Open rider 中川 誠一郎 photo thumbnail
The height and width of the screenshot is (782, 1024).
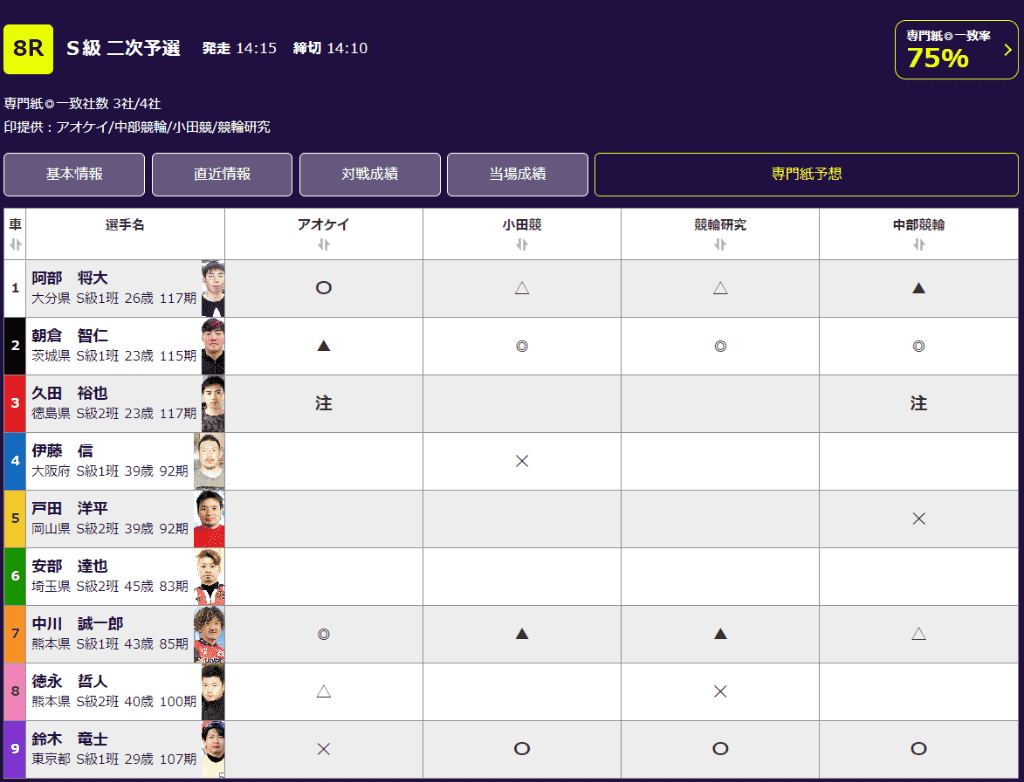[x=209, y=634]
